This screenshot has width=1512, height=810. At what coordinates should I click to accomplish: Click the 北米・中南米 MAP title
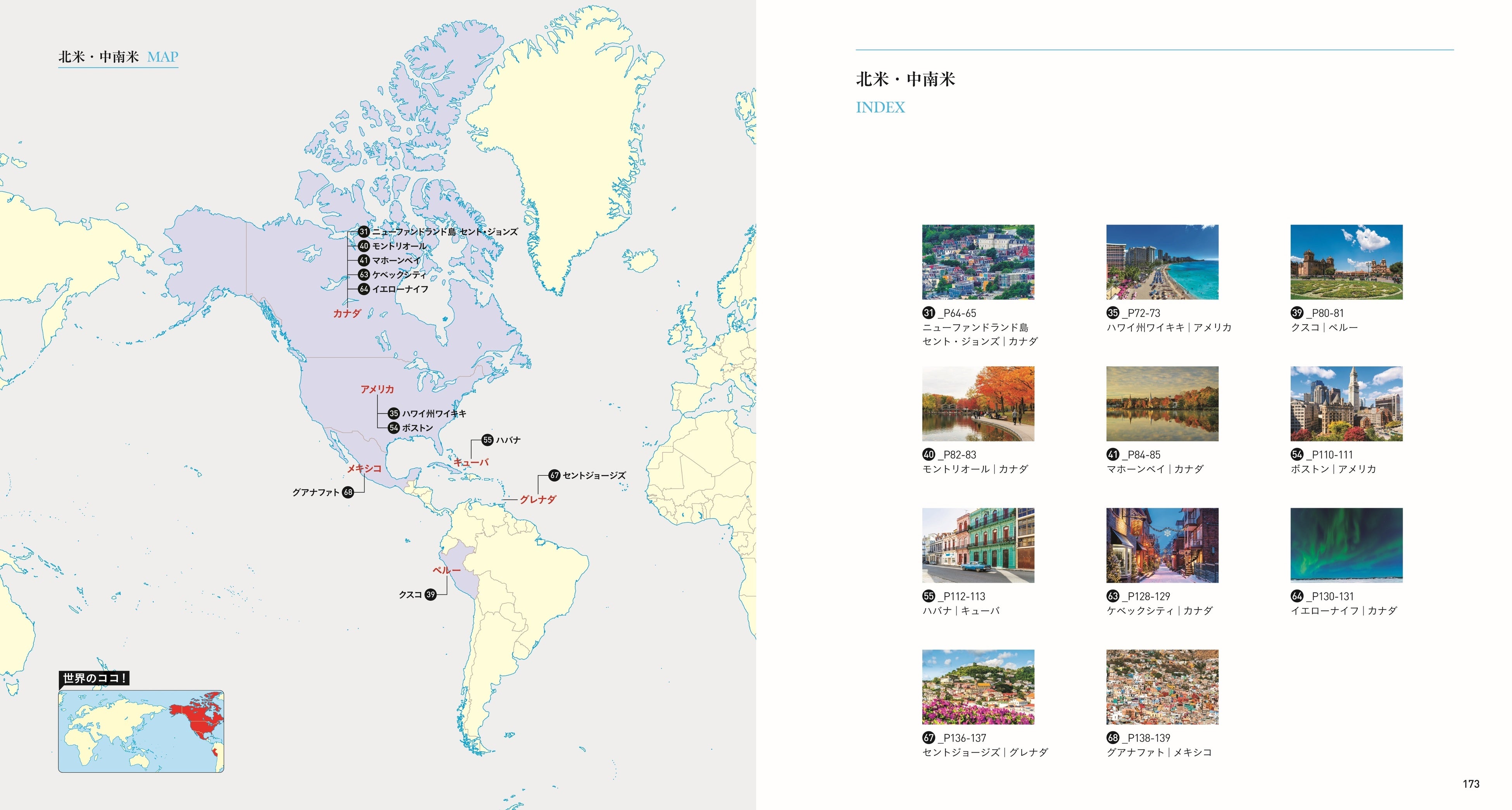(118, 57)
